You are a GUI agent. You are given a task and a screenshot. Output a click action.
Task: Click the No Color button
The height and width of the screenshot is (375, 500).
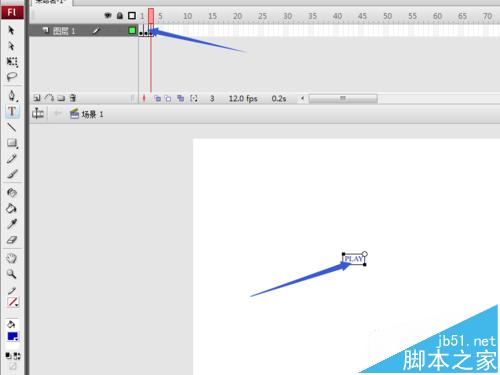tap(12, 366)
